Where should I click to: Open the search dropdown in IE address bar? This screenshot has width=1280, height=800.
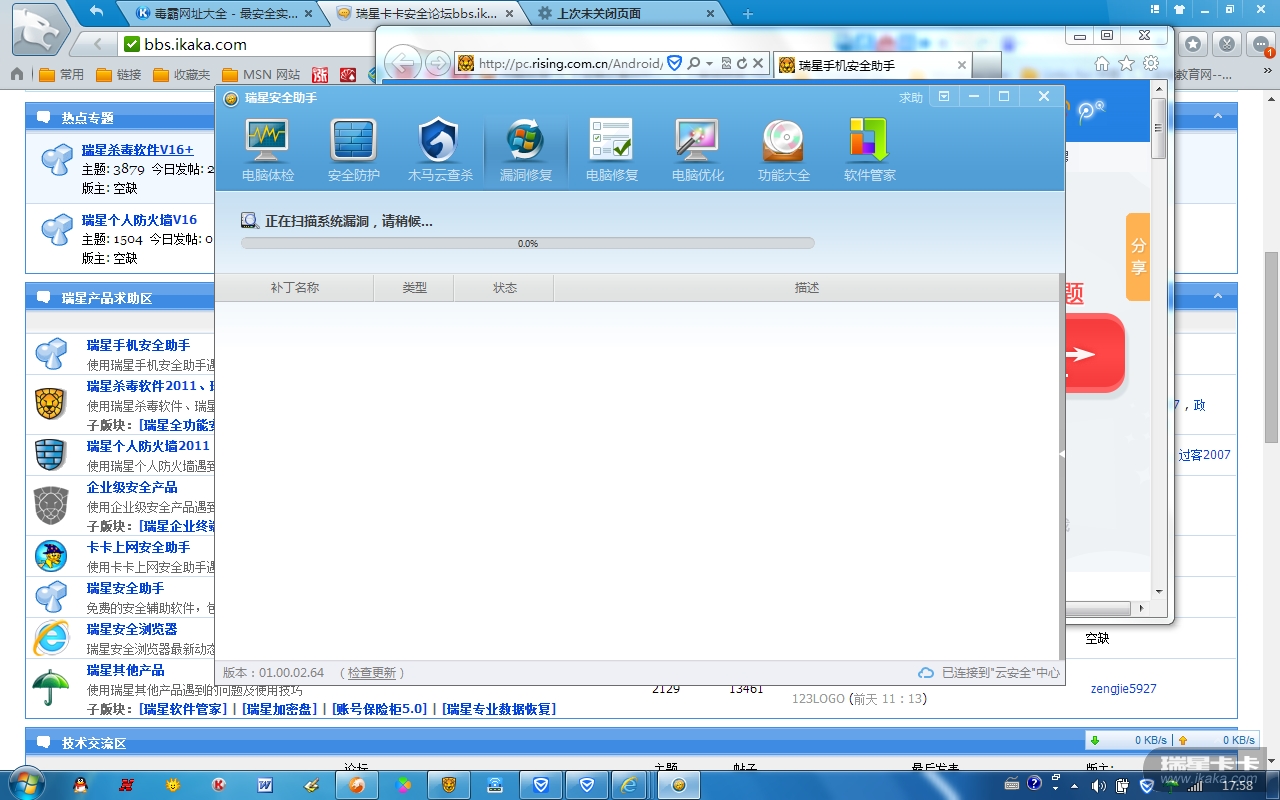tap(709, 63)
